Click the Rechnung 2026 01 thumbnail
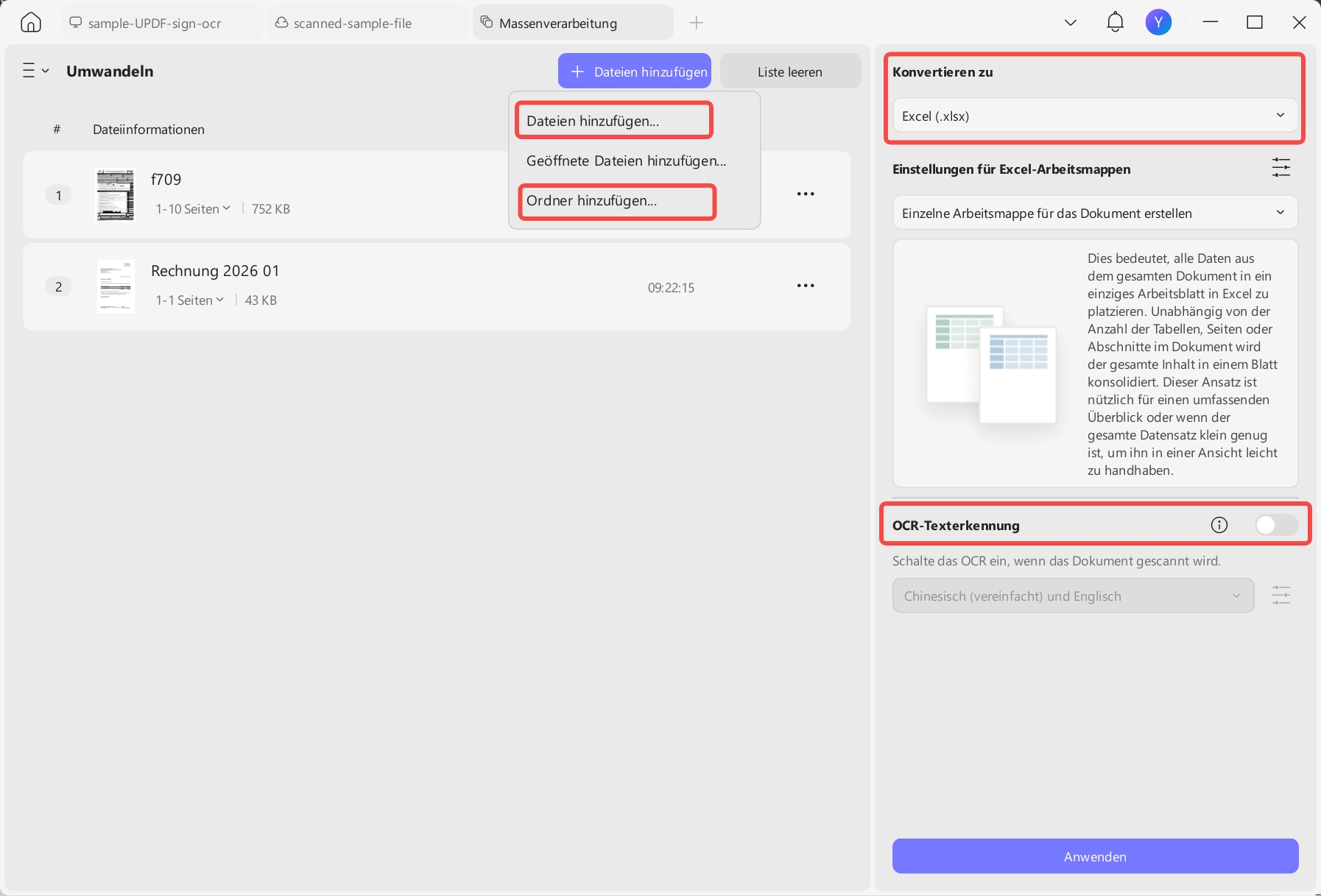 (x=116, y=286)
